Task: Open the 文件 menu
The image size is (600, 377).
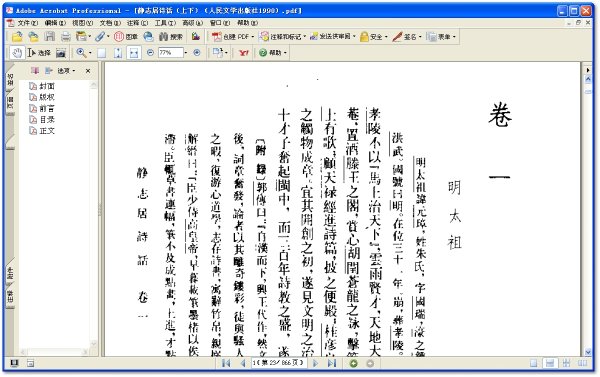Action: pos(28,23)
